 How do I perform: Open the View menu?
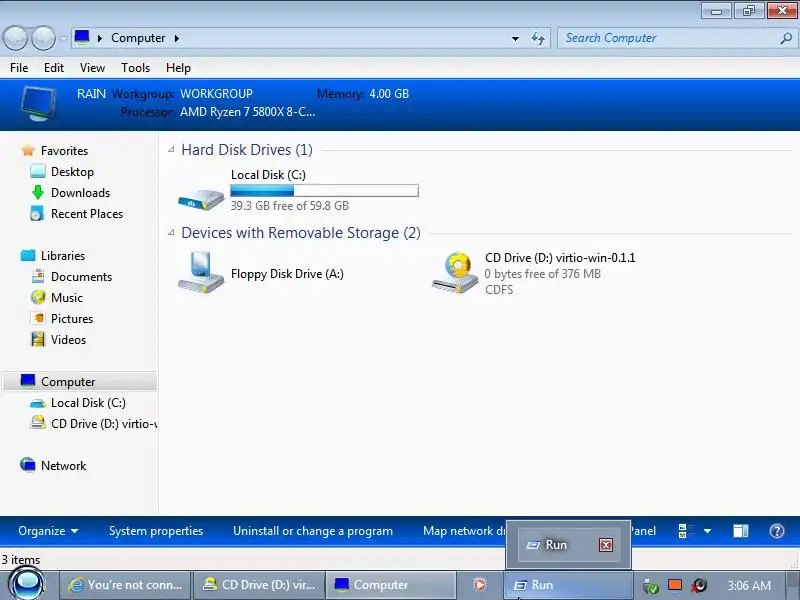coord(92,68)
